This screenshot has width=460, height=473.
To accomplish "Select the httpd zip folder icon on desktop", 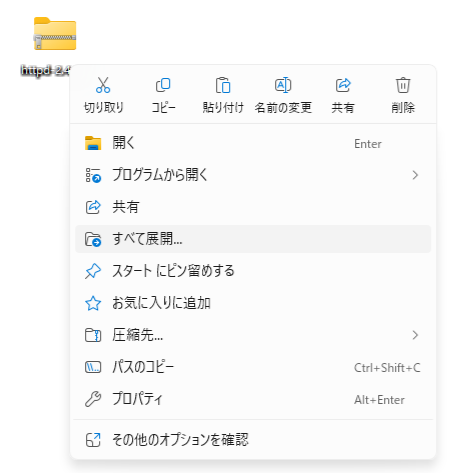I will [55, 34].
